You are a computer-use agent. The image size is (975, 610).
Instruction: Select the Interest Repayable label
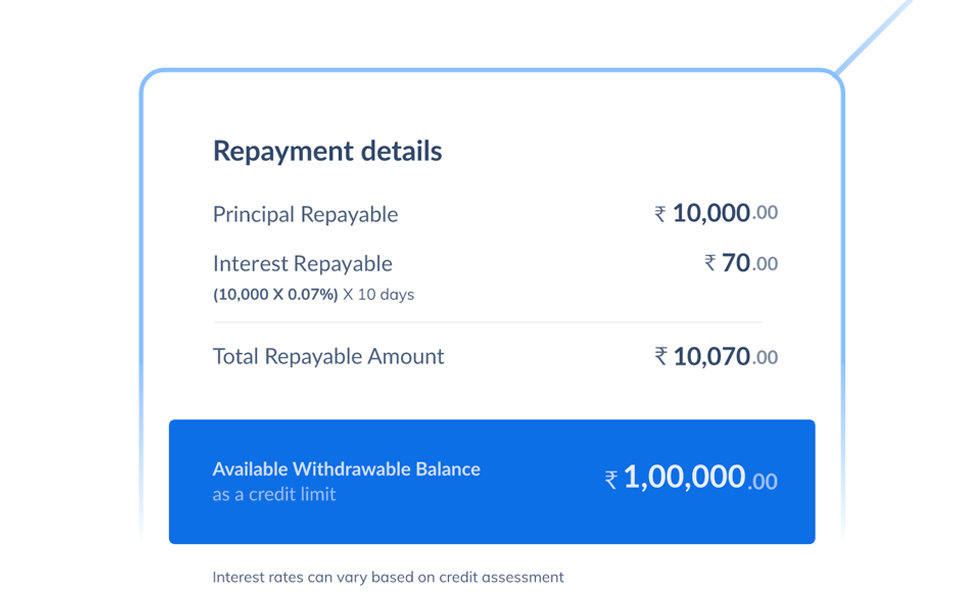click(x=302, y=264)
